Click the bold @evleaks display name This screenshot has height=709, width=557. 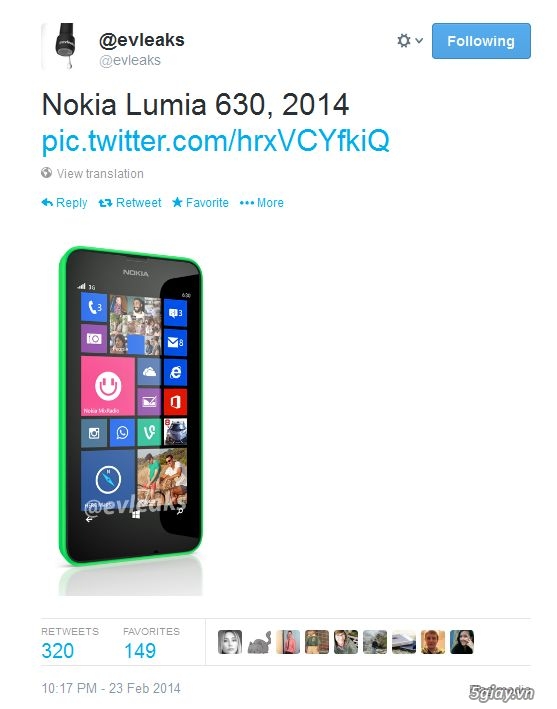(x=142, y=40)
